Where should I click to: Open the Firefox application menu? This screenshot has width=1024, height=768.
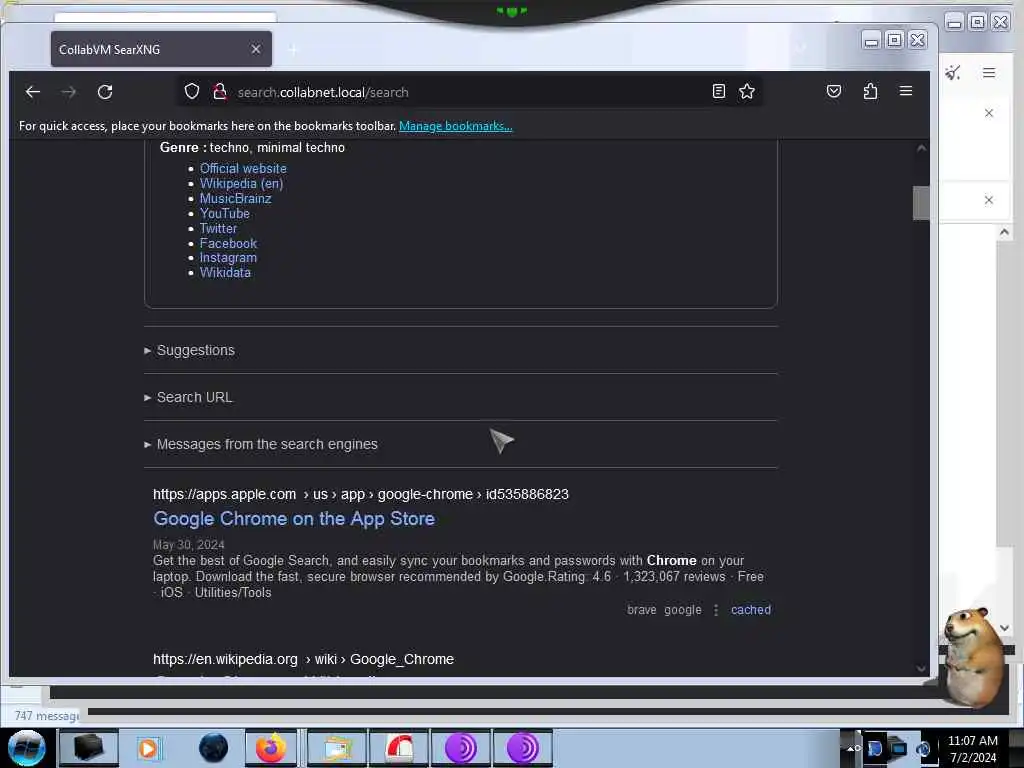[x=906, y=91]
